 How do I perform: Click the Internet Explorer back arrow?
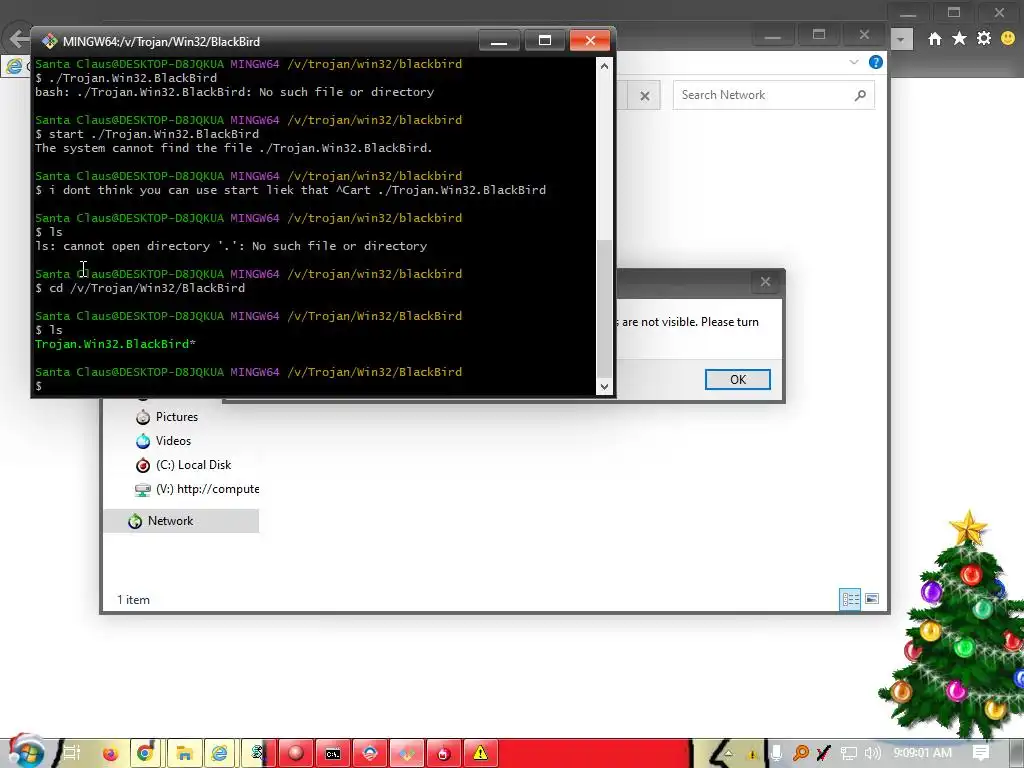coord(20,39)
